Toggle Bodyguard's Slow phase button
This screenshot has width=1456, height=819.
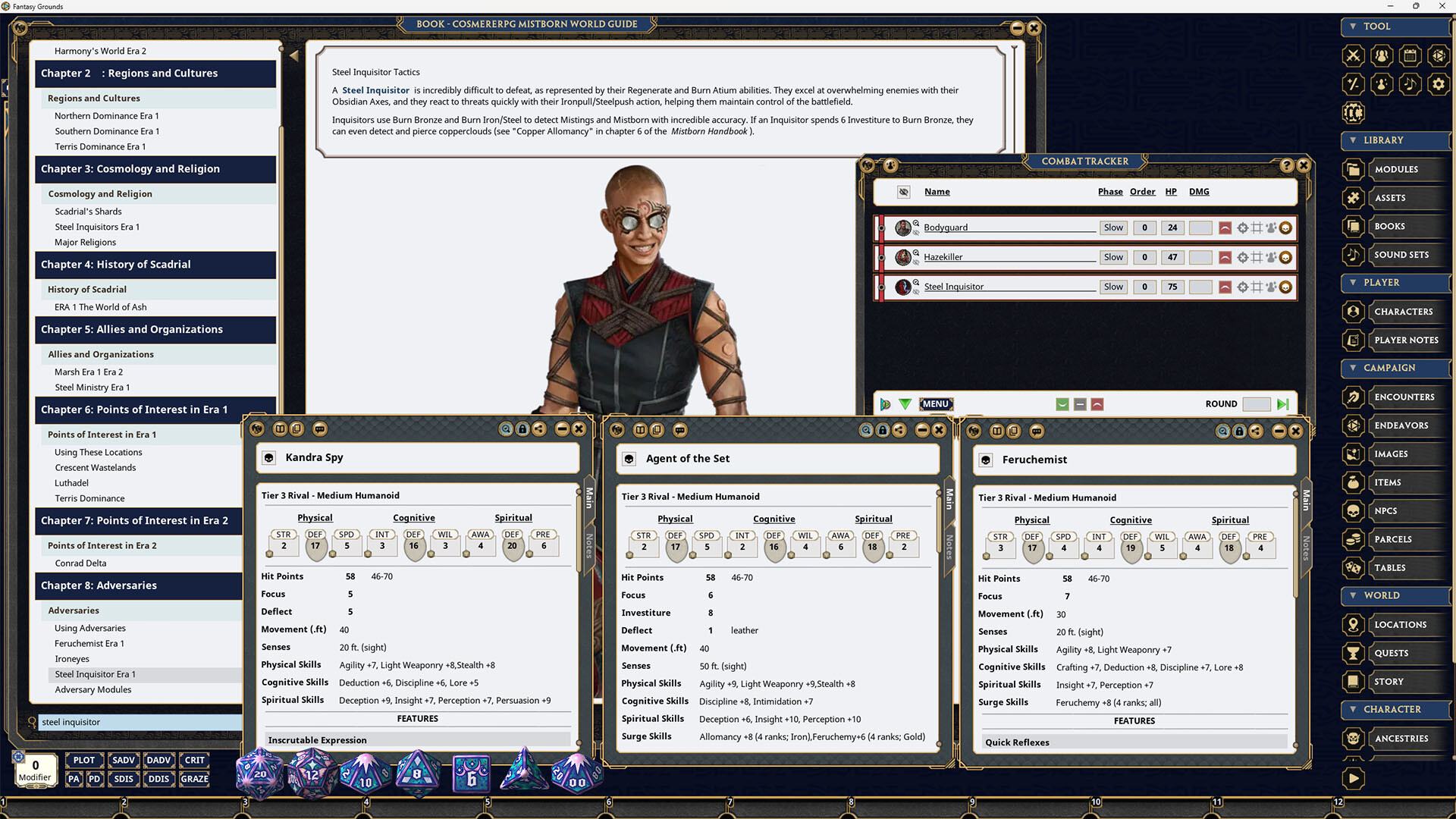point(1113,227)
